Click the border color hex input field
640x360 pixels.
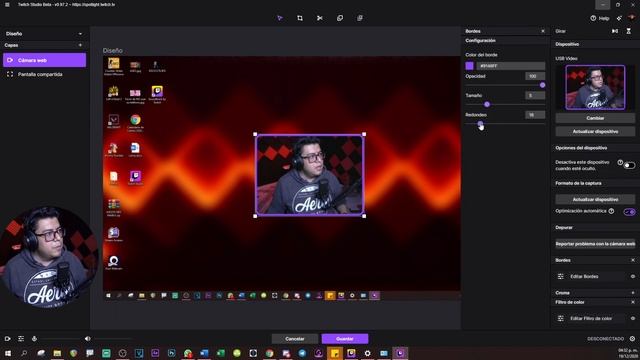510,66
